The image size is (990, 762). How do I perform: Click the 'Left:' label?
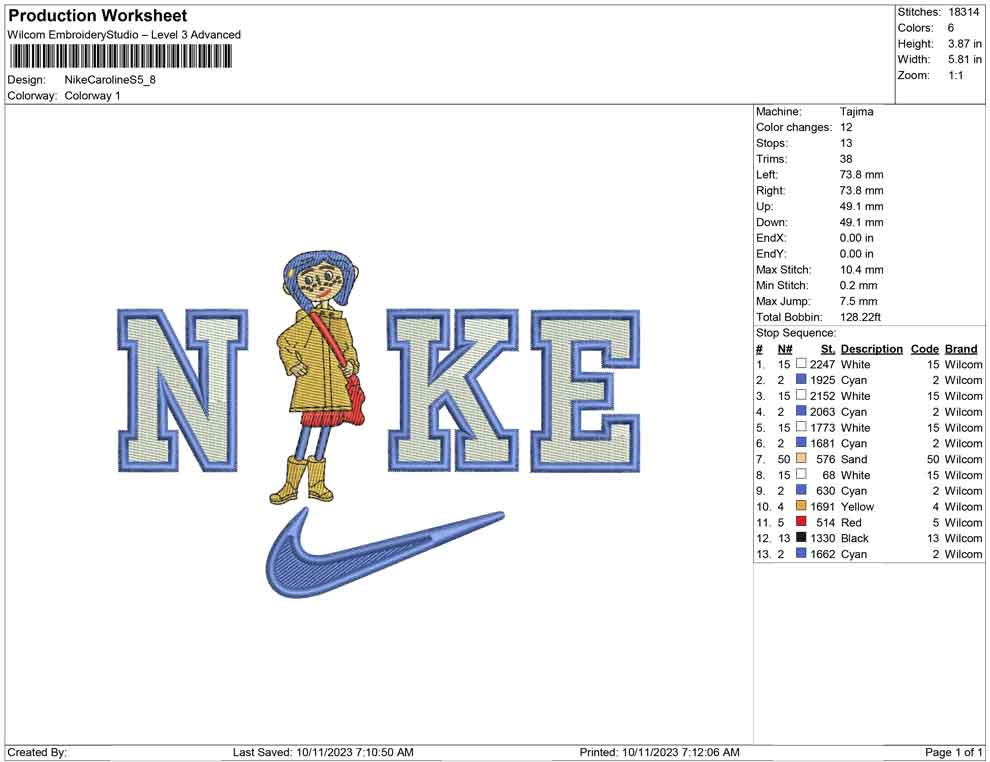click(767, 174)
